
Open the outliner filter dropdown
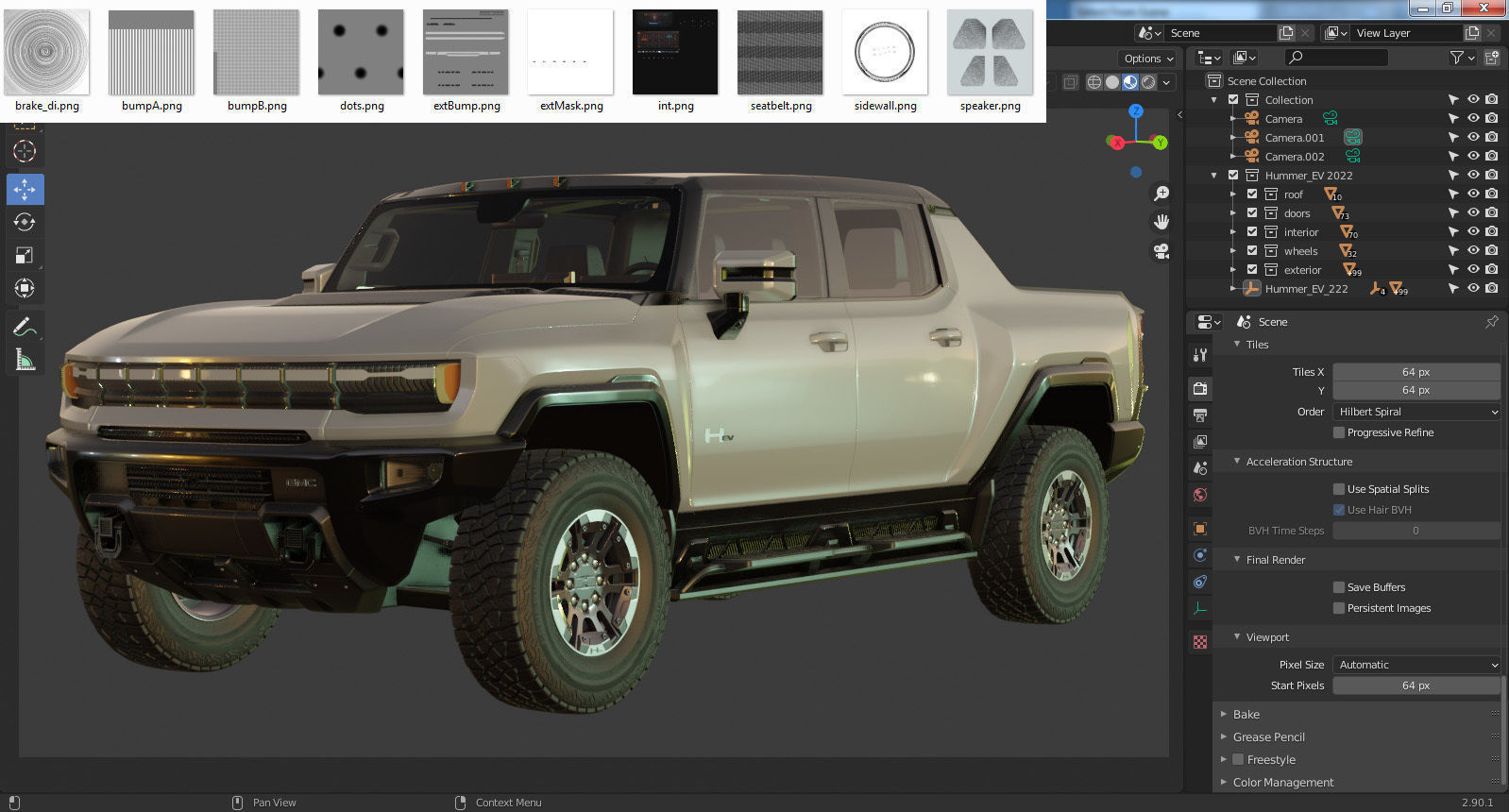[x=1462, y=58]
